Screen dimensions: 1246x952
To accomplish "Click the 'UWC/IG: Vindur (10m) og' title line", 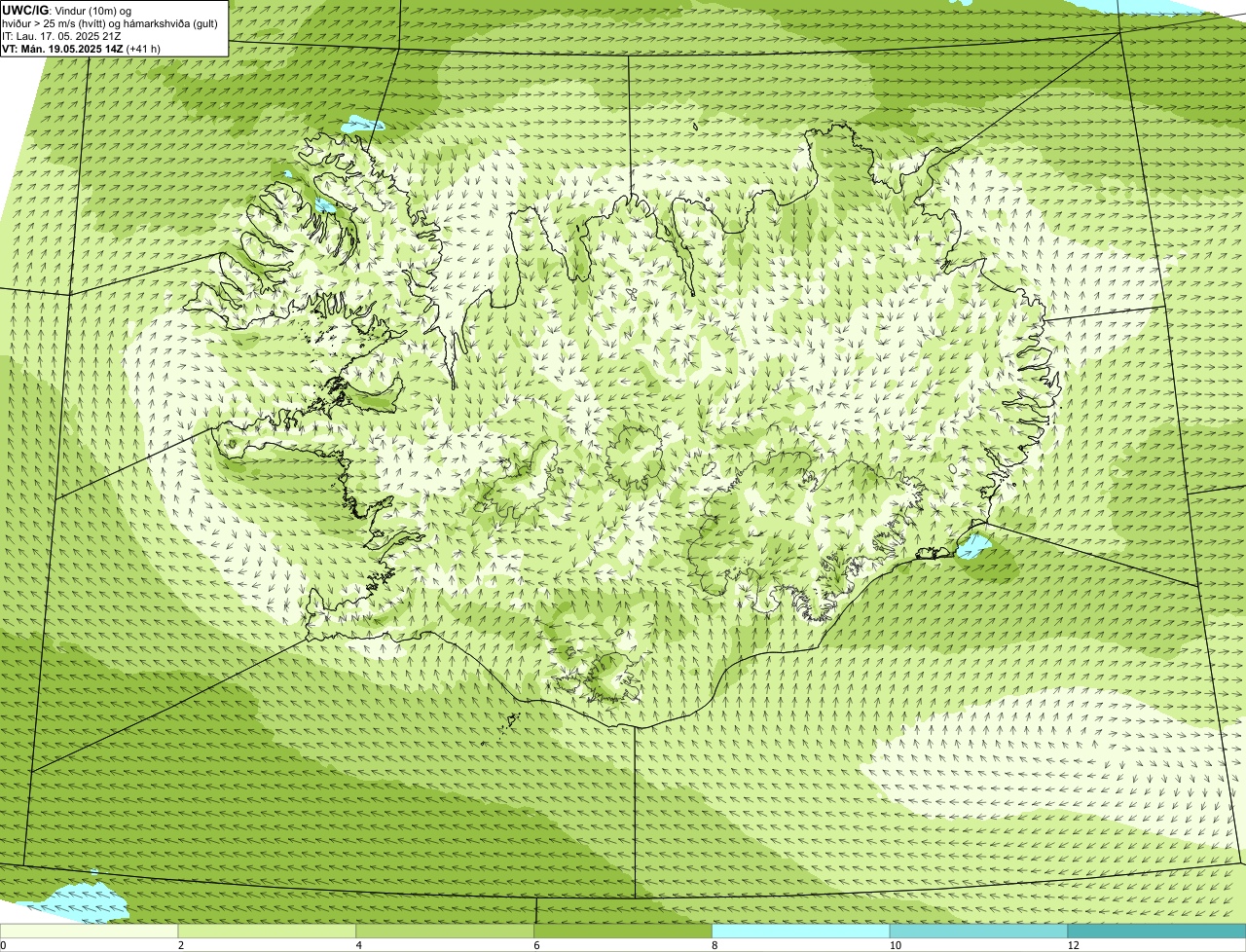I will tap(67, 10).
